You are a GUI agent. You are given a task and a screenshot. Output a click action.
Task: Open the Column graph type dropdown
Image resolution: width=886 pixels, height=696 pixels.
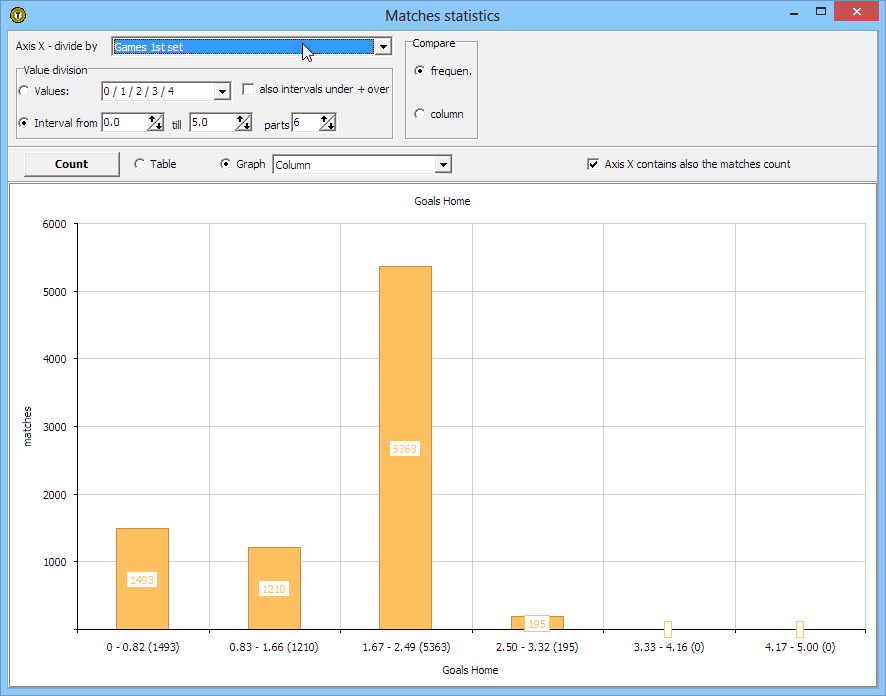click(x=443, y=165)
